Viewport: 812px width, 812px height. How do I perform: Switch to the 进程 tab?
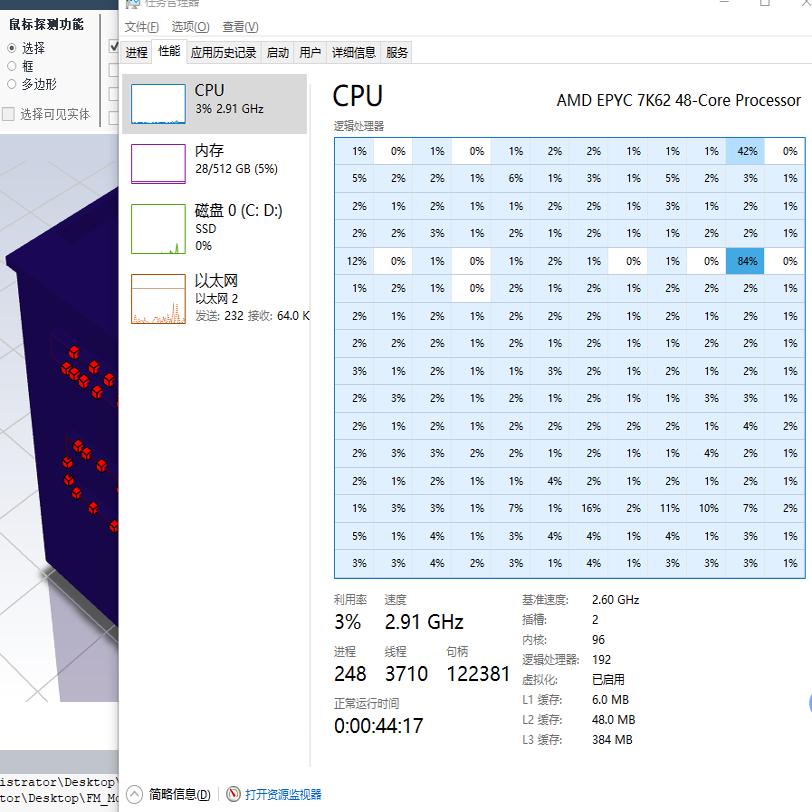point(138,52)
